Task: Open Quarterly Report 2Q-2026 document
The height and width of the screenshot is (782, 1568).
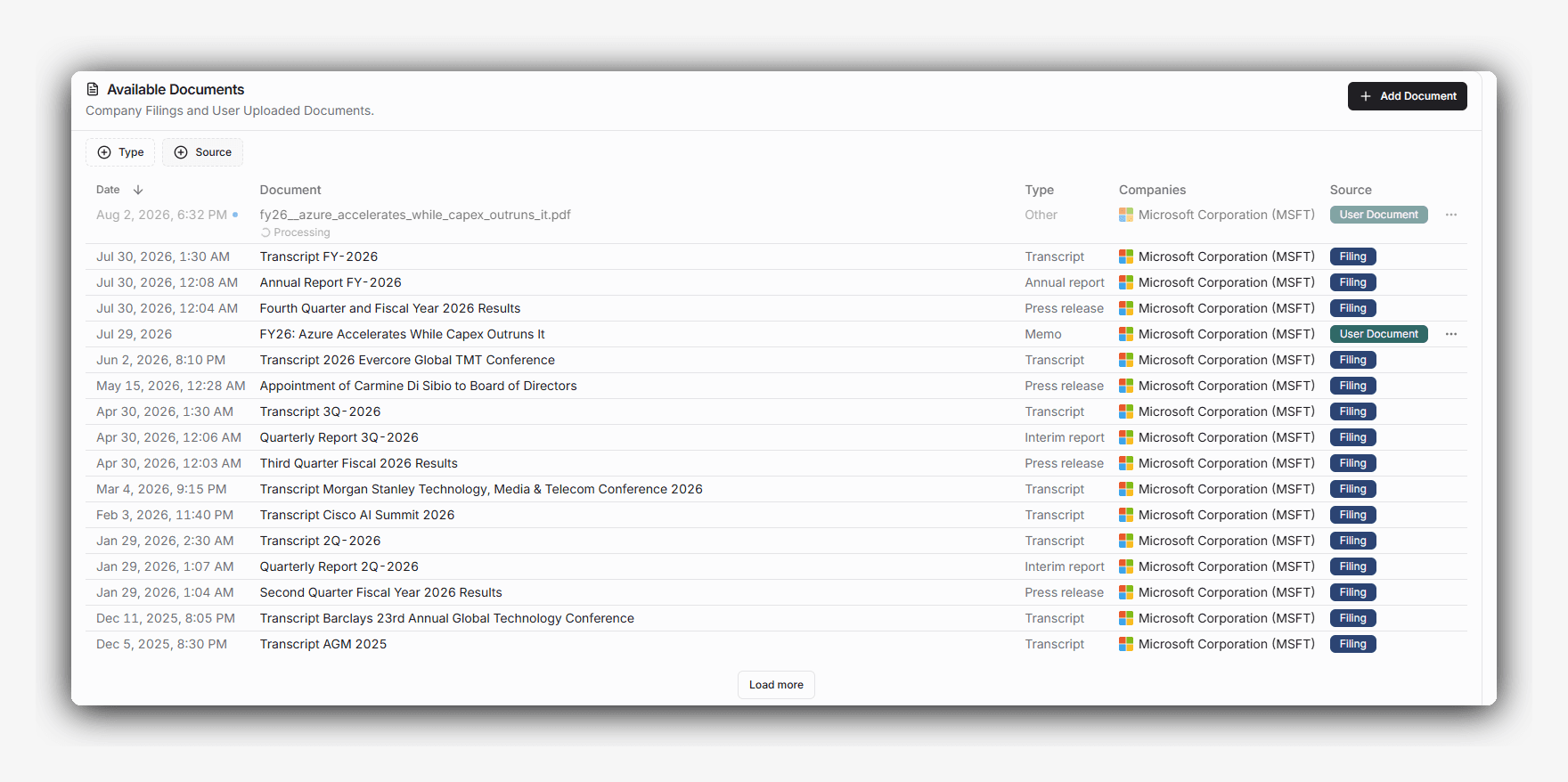Action: click(339, 566)
